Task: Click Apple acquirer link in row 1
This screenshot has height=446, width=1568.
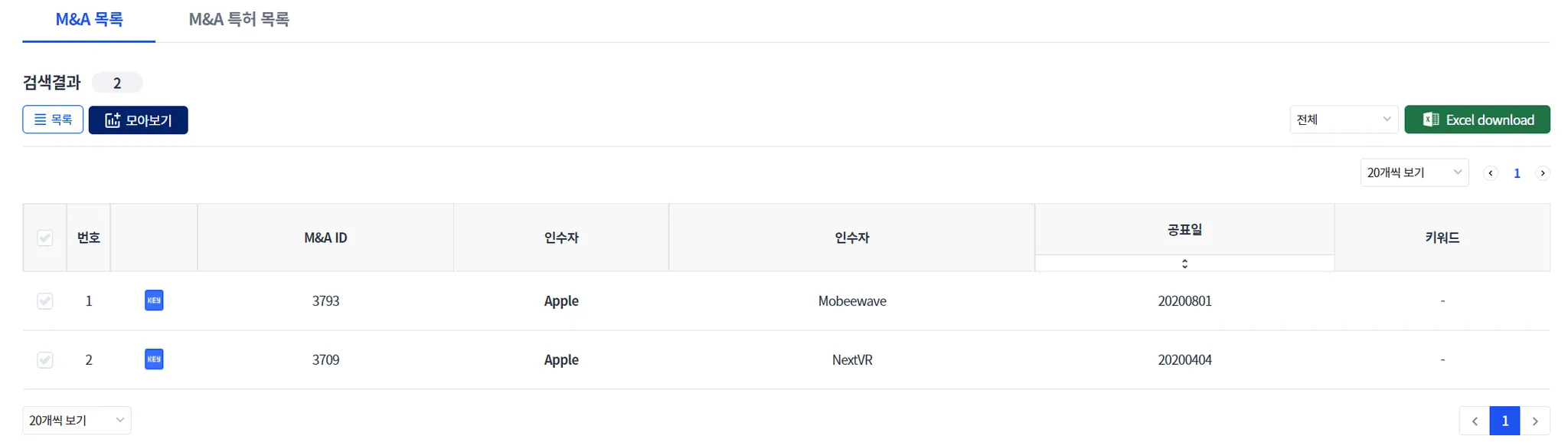Action: point(561,301)
